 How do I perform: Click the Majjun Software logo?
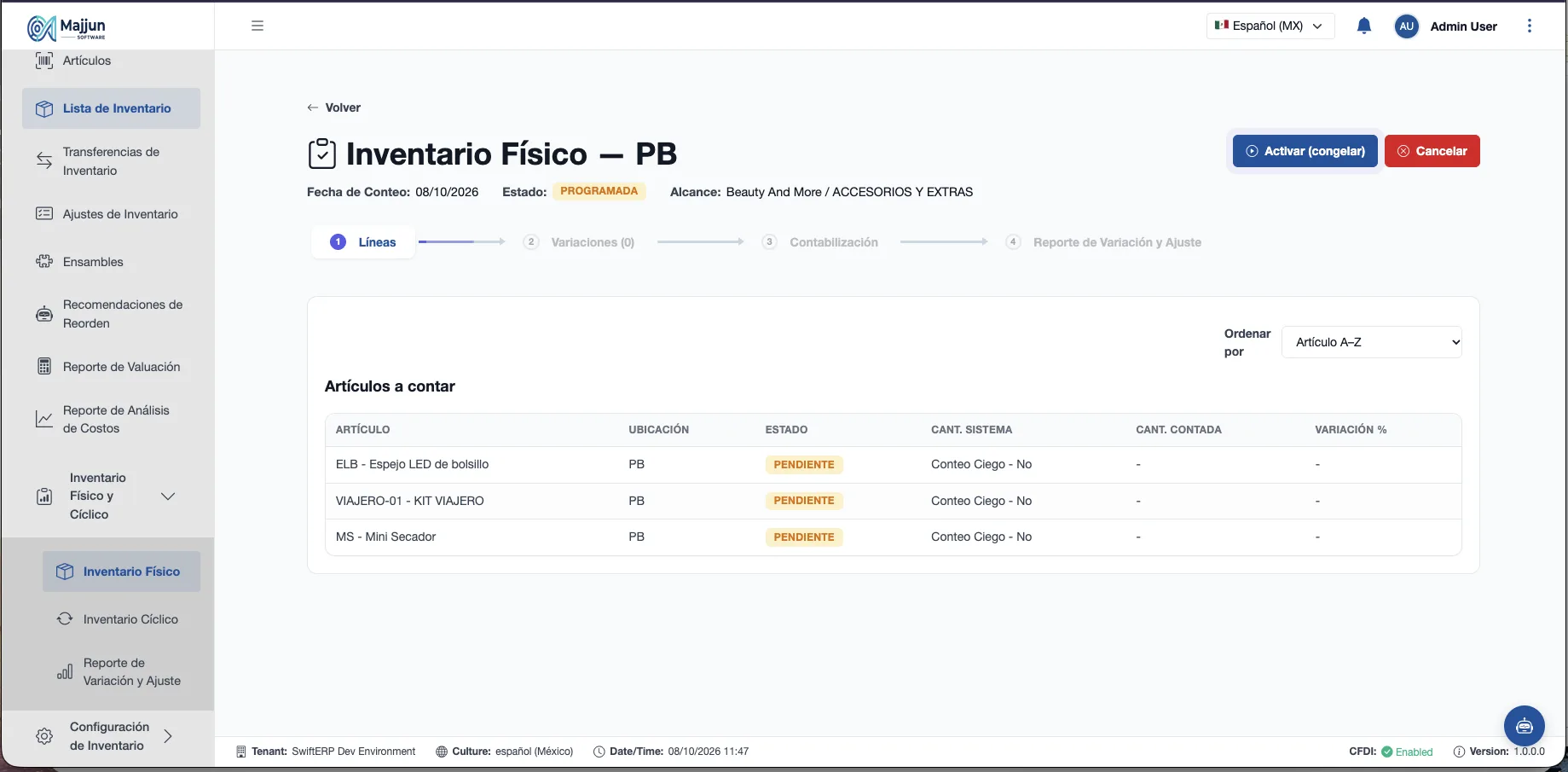point(67,27)
